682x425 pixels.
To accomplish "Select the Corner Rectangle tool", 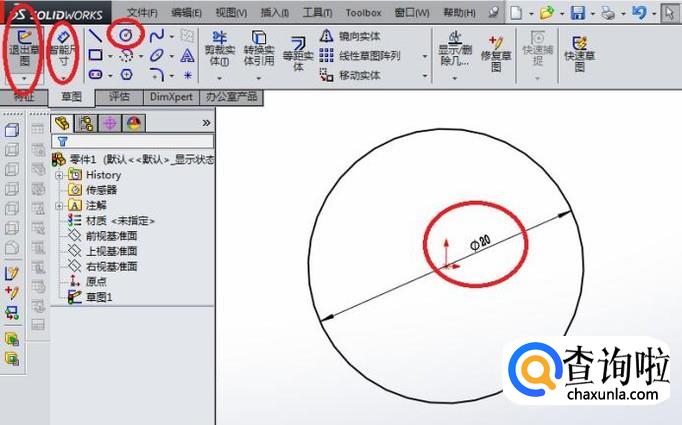I will click(95, 55).
